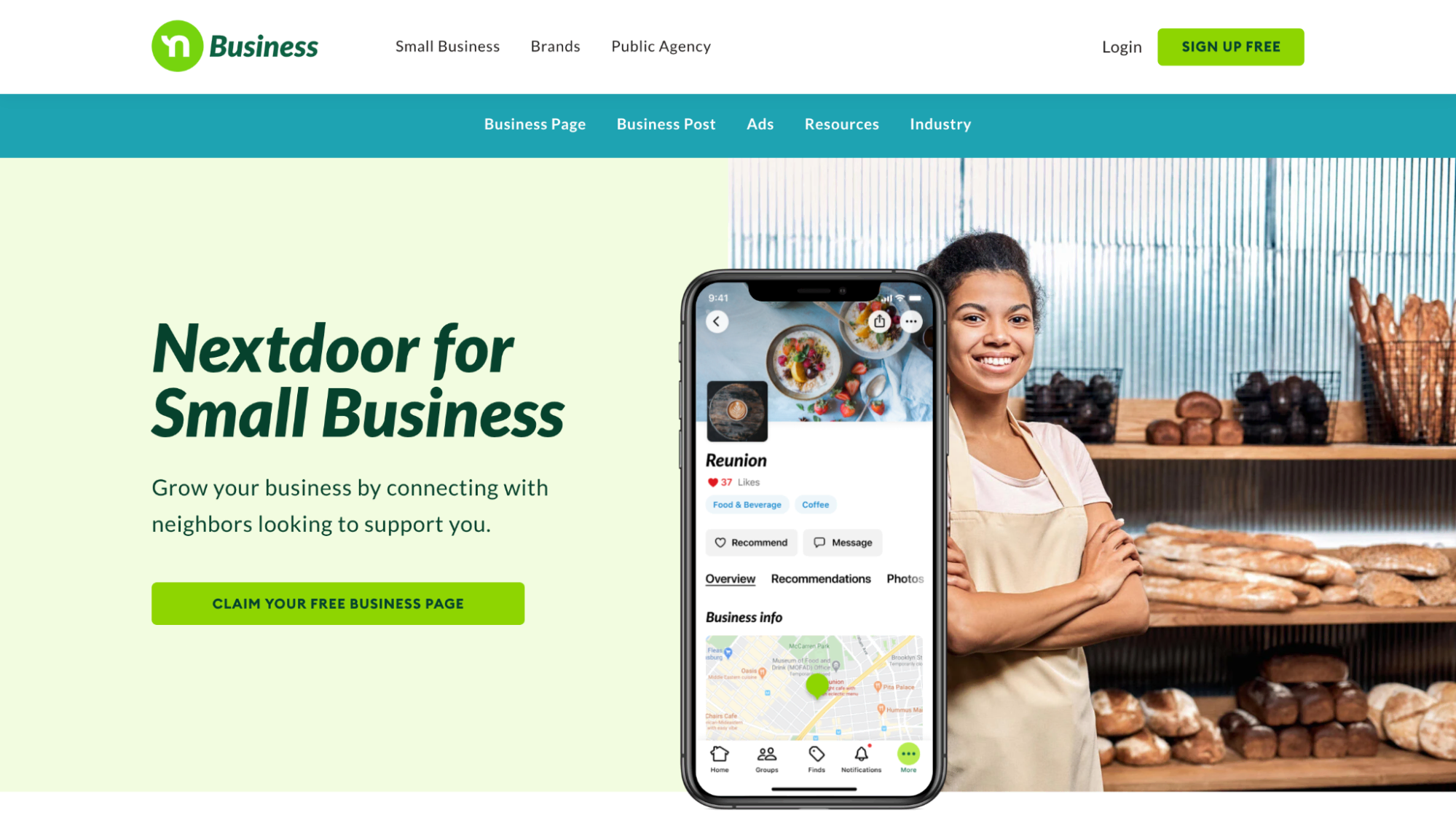
Task: Select the Business Page tab
Action: (535, 123)
